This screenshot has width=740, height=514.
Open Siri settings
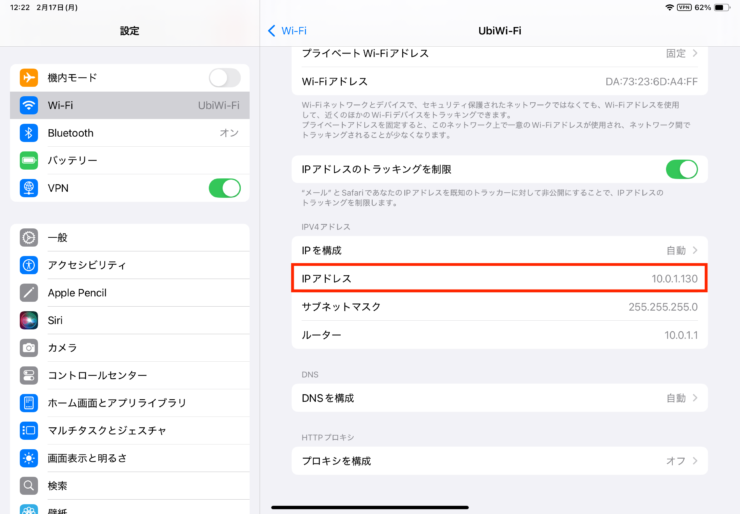(130, 320)
